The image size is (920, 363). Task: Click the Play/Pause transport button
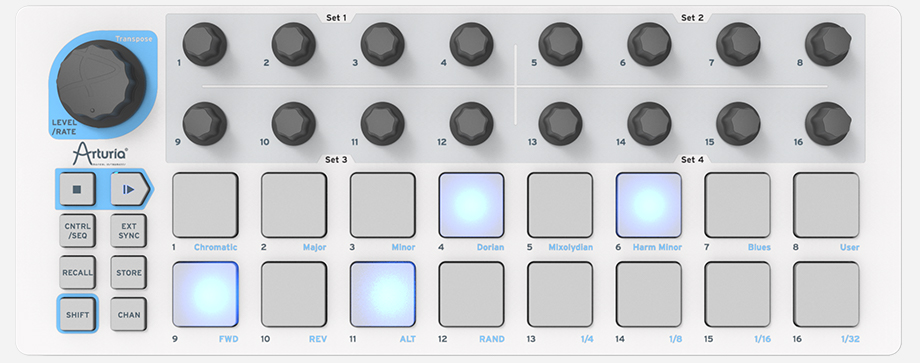[129, 189]
